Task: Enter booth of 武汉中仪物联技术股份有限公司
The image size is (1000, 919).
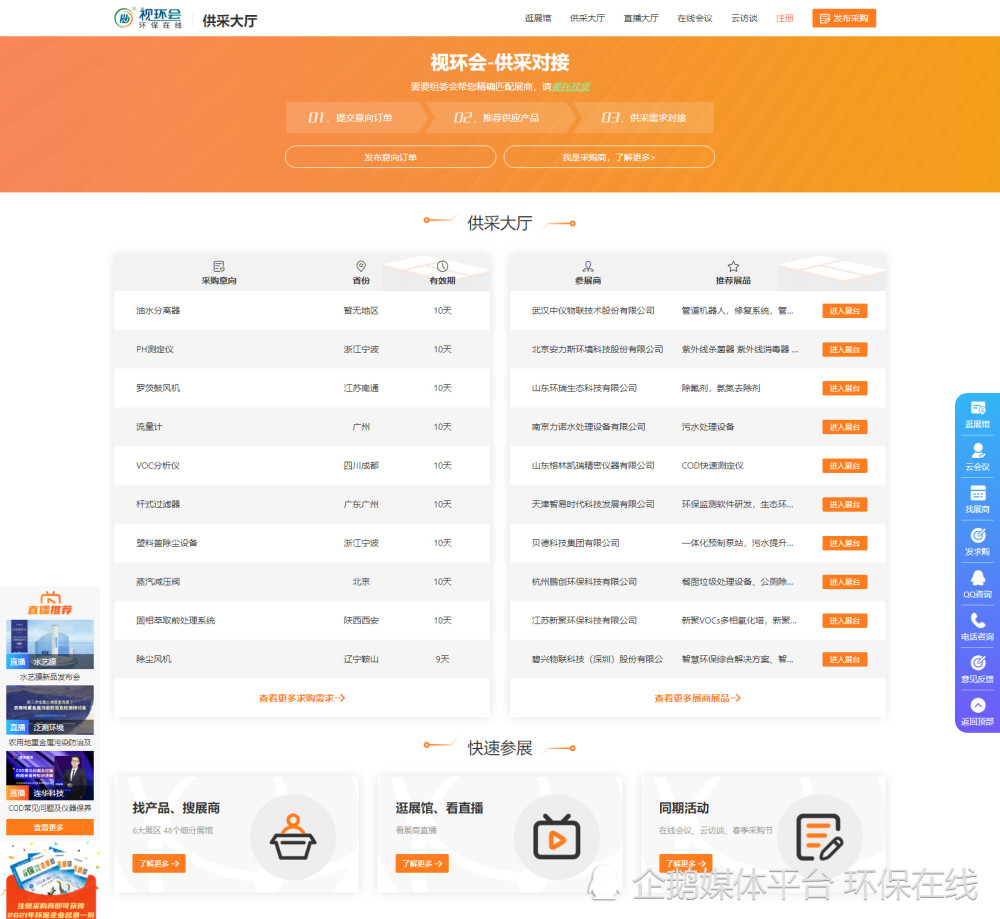Action: pos(844,311)
